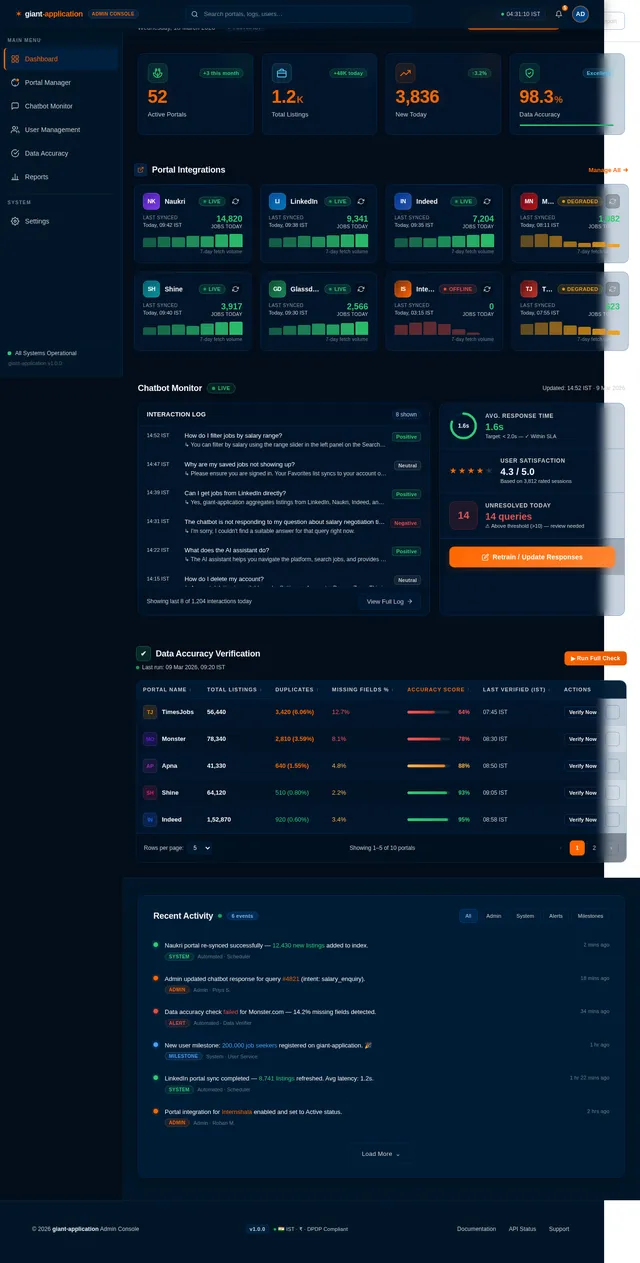Image resolution: width=640 pixels, height=1263 pixels.
Task: Click Verify Now for Indeed
Action: (582, 819)
